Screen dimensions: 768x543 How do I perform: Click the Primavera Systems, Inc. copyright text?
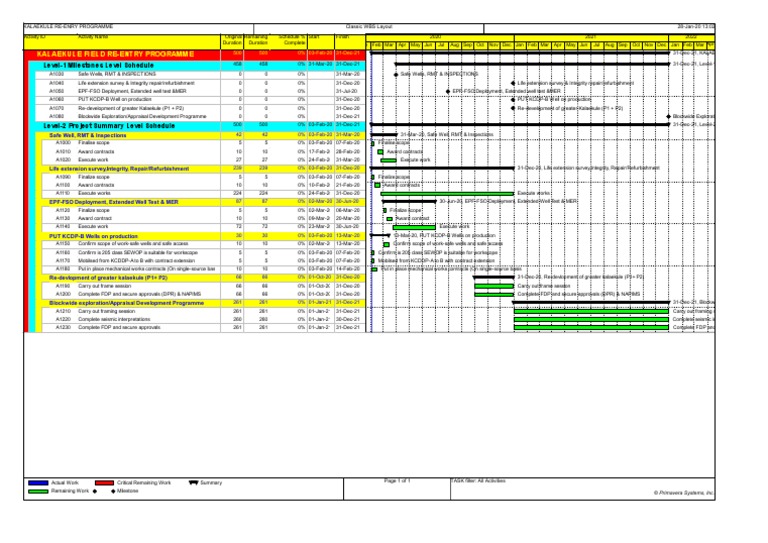coord(684,493)
